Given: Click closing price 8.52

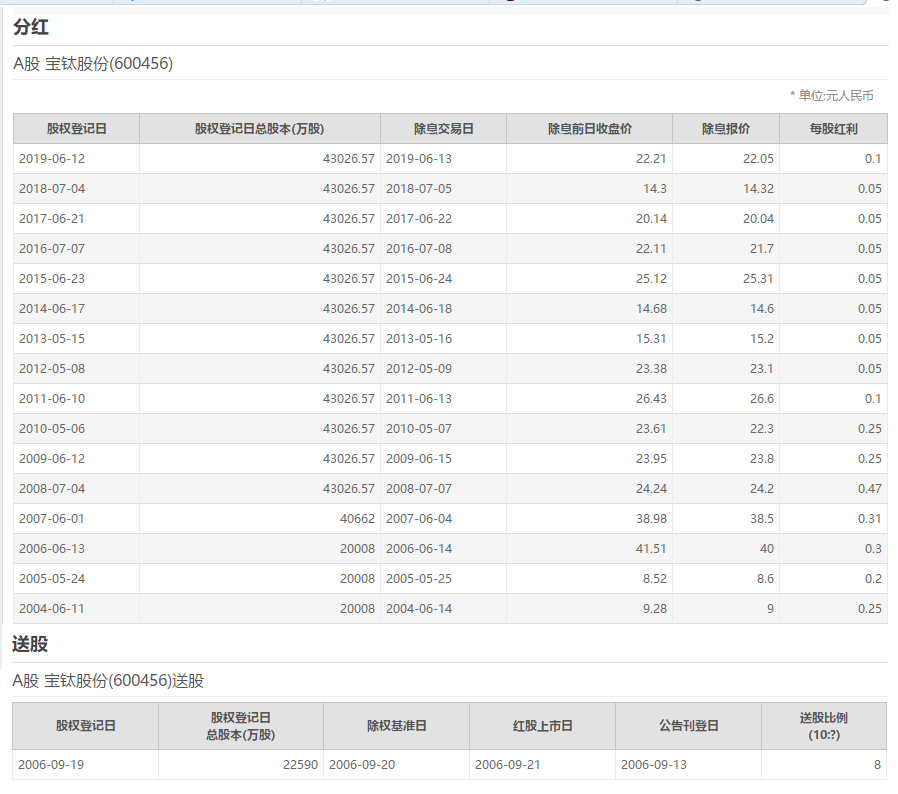Looking at the screenshot, I should (655, 579).
